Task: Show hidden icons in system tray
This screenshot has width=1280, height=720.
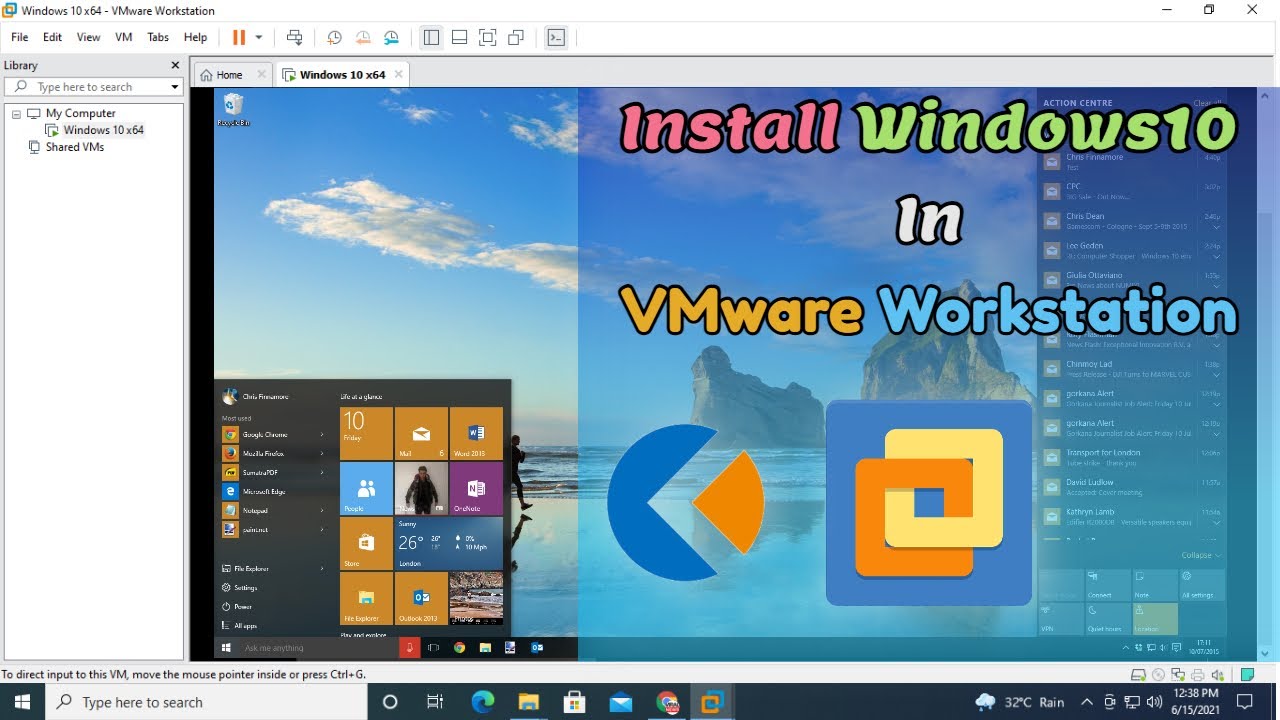Action: point(1085,702)
